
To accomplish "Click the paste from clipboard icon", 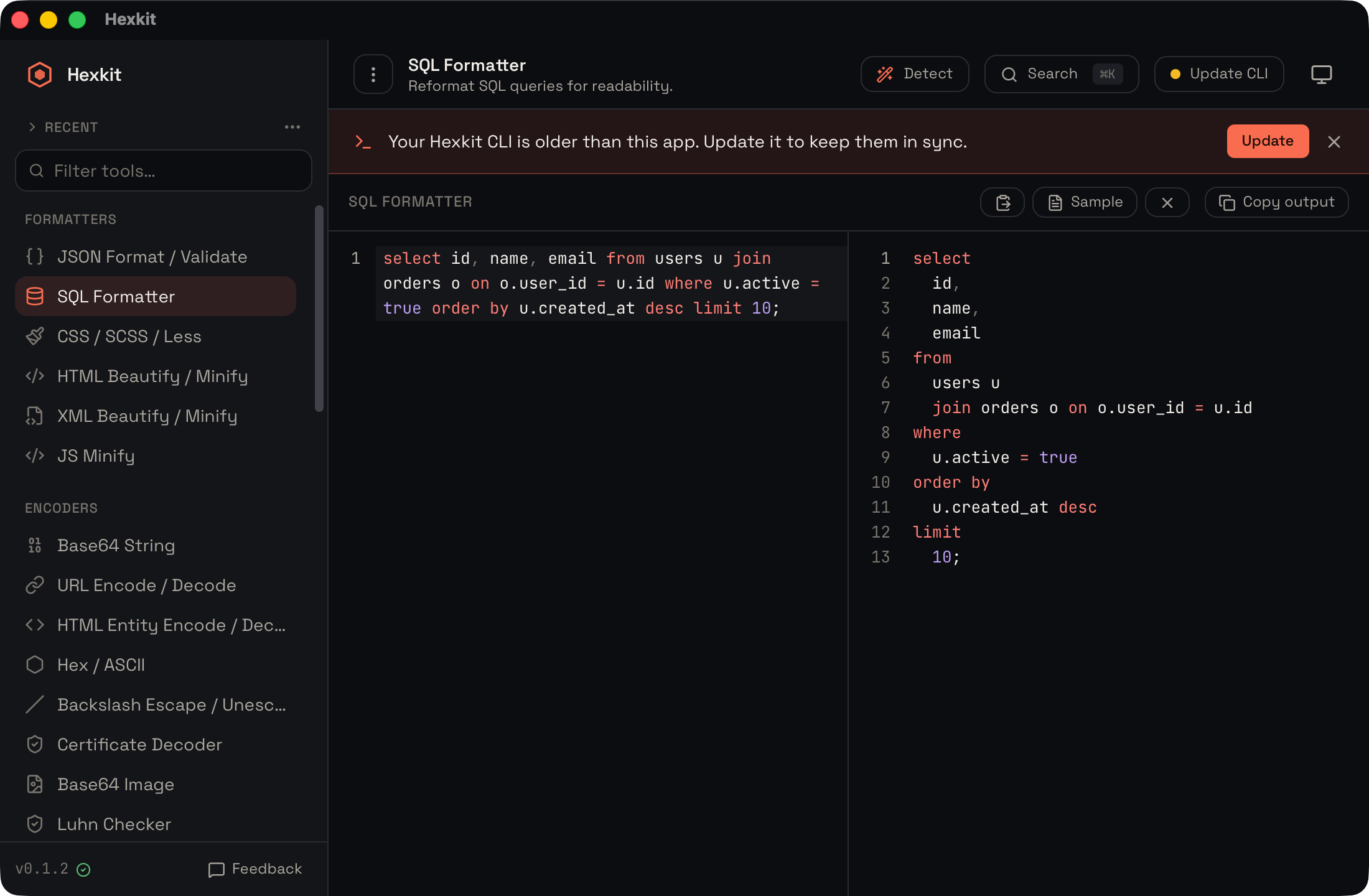I will click(1002, 202).
